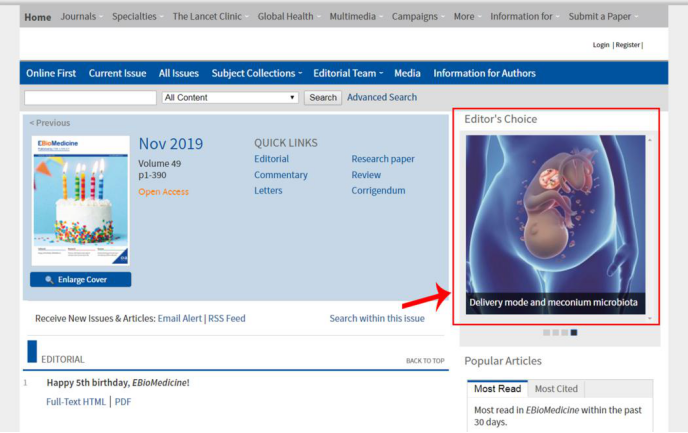Expand the Journals dropdown menu
The height and width of the screenshot is (433, 688).
81,17
